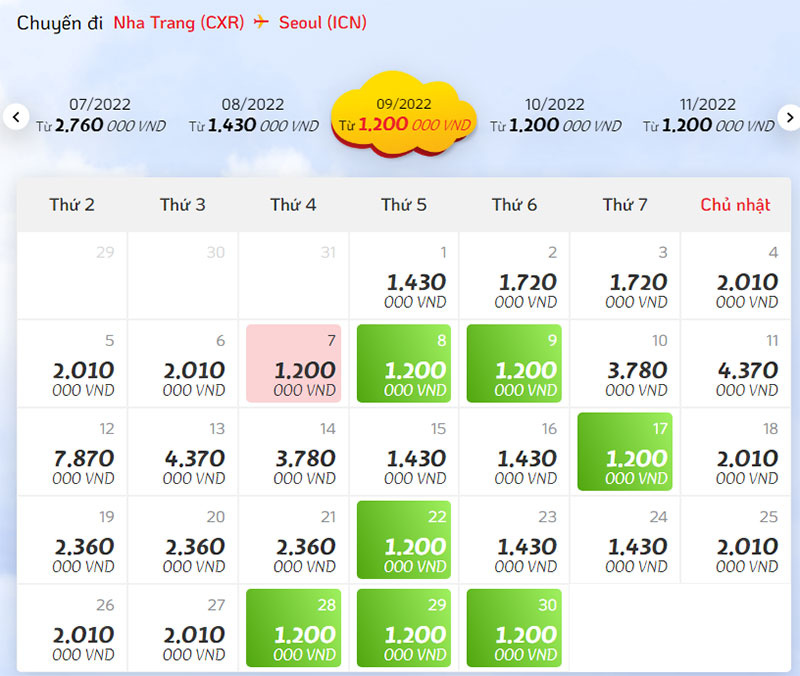The height and width of the screenshot is (676, 800).
Task: Select green cheapest date 22
Action: 404,540
